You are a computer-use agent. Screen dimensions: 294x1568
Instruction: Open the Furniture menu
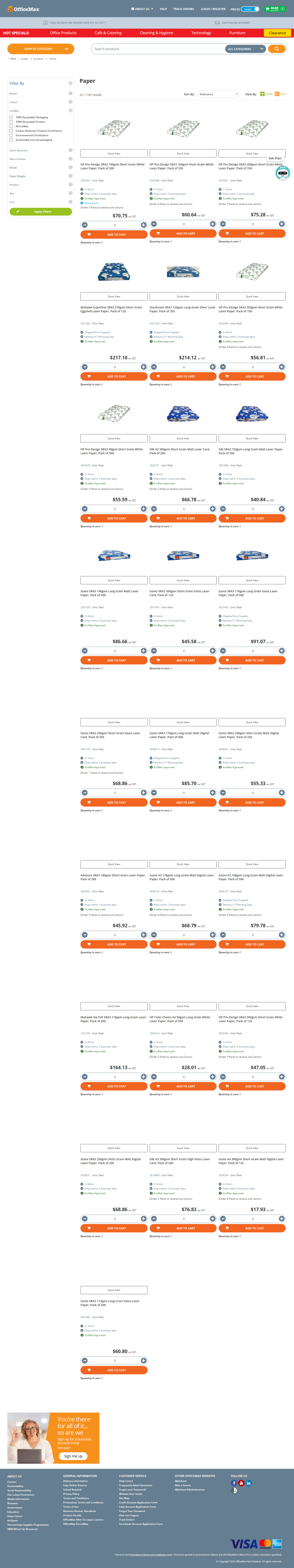237,33
